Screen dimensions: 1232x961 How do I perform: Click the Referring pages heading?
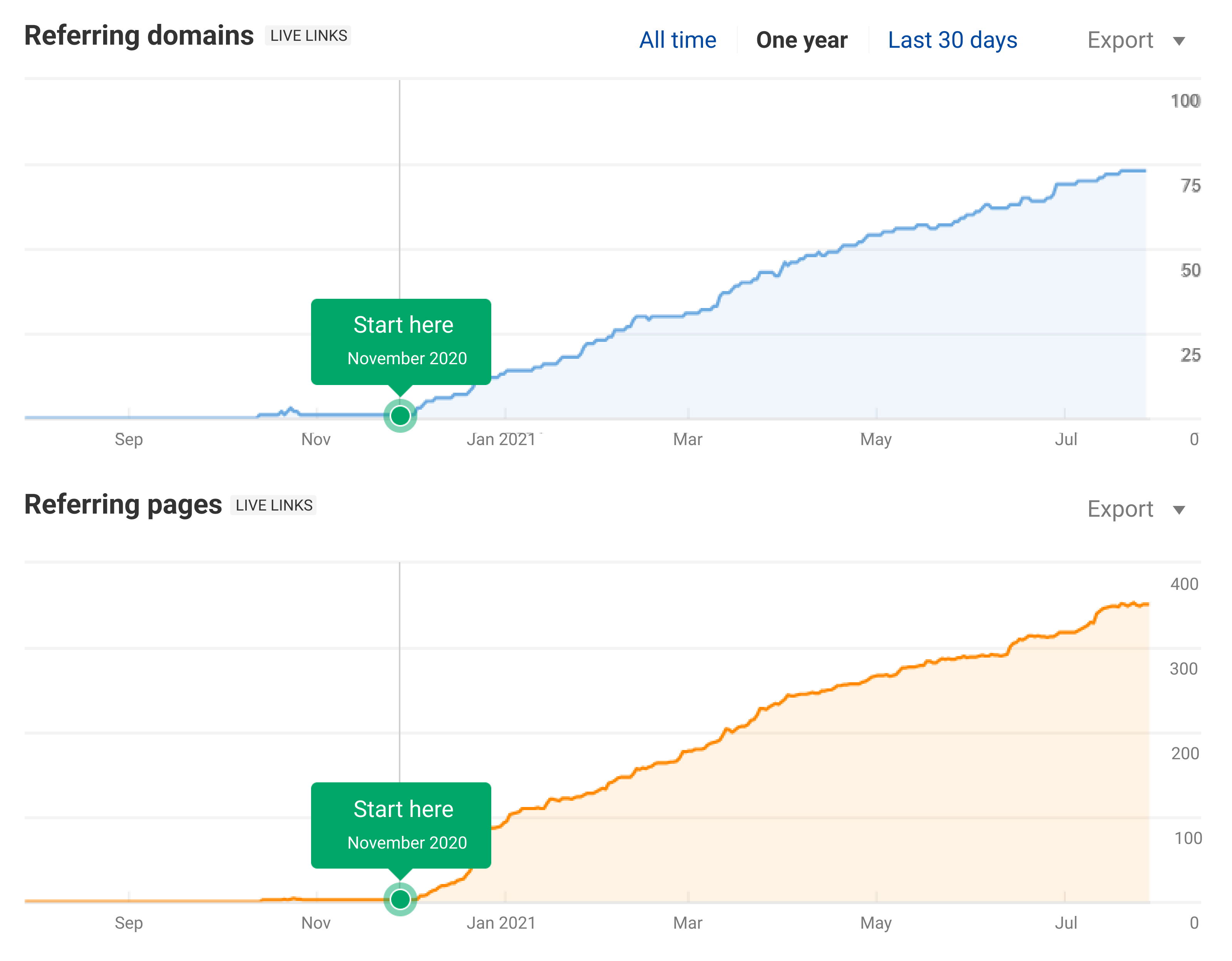pos(123,505)
